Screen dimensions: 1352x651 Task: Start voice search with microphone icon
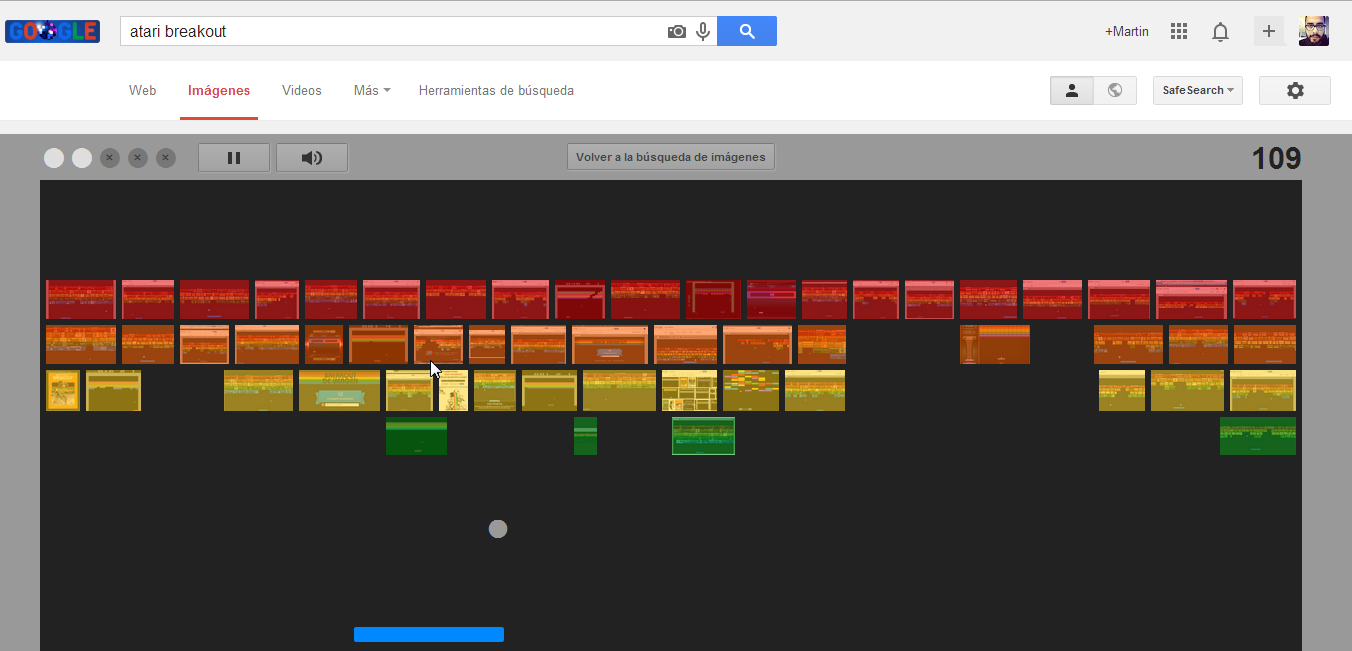(703, 32)
